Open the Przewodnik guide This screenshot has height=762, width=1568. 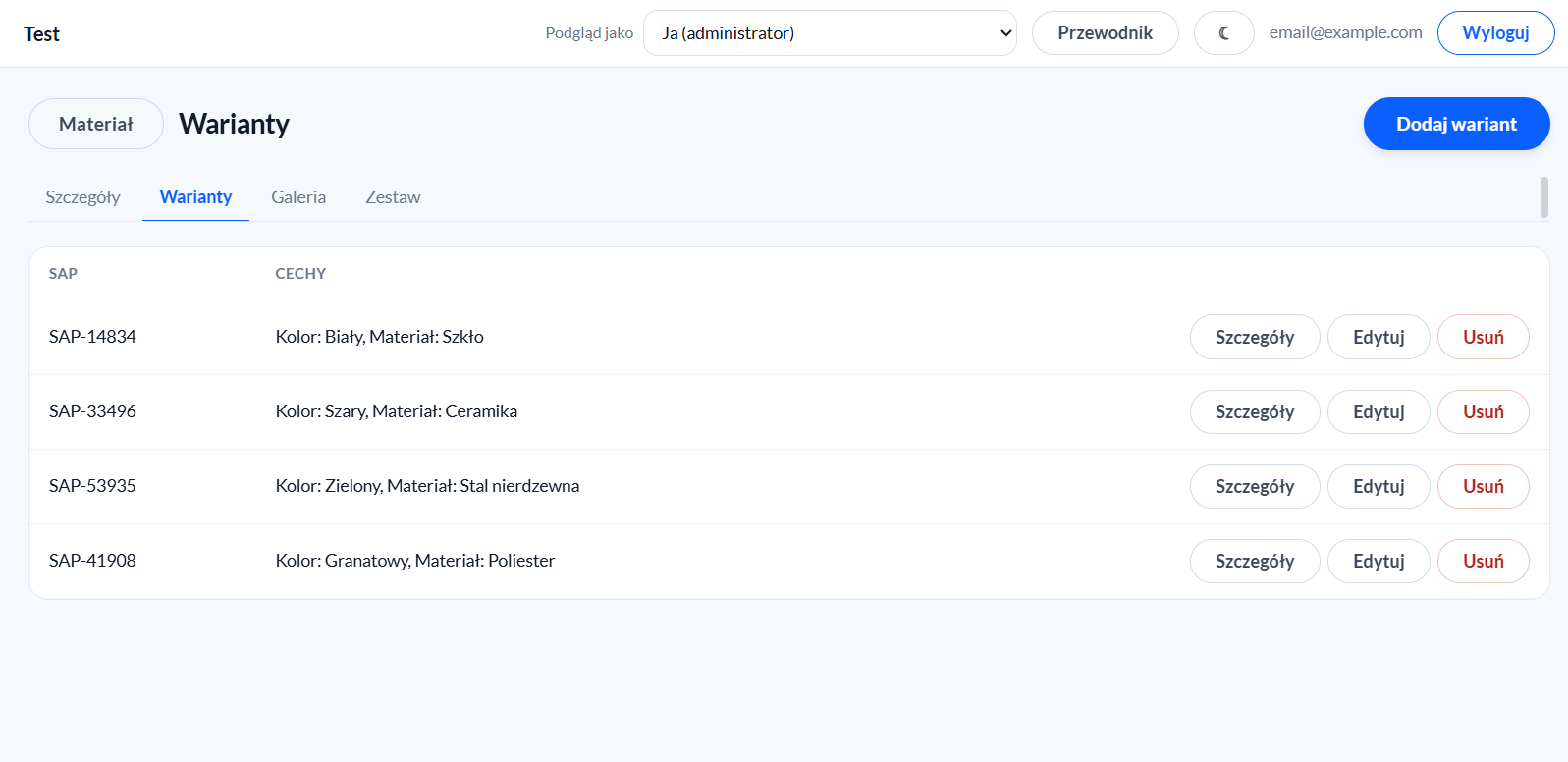click(x=1105, y=33)
